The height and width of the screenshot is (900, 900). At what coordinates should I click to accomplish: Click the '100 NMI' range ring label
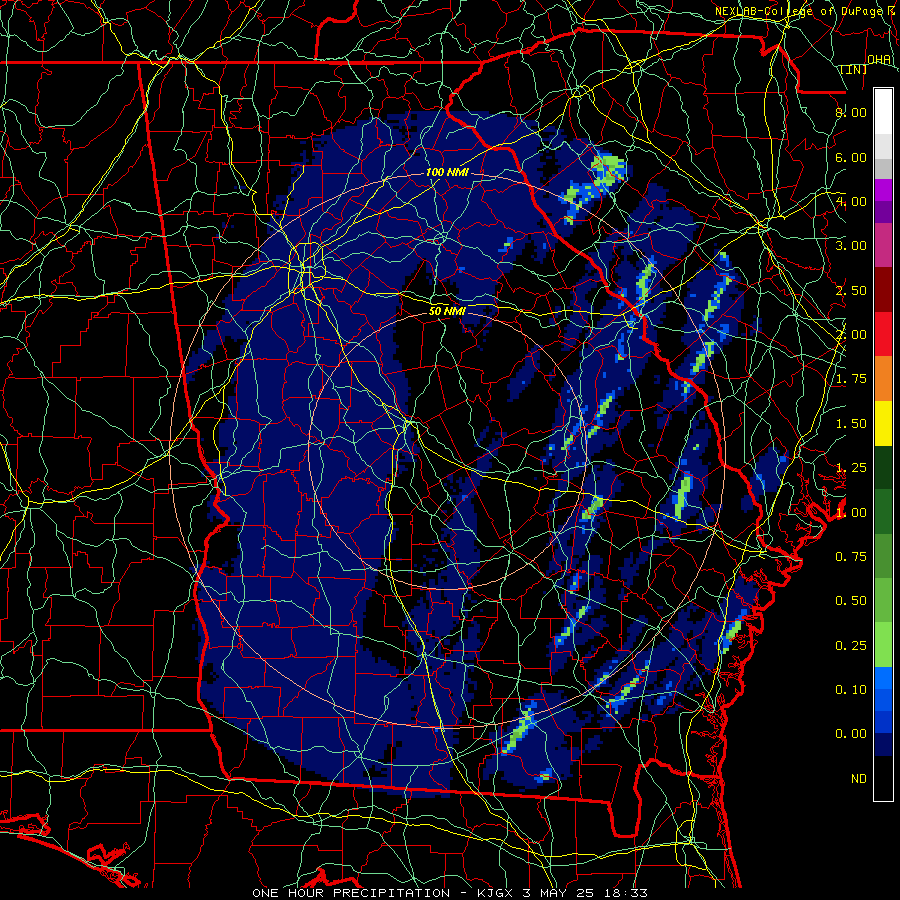click(x=447, y=172)
